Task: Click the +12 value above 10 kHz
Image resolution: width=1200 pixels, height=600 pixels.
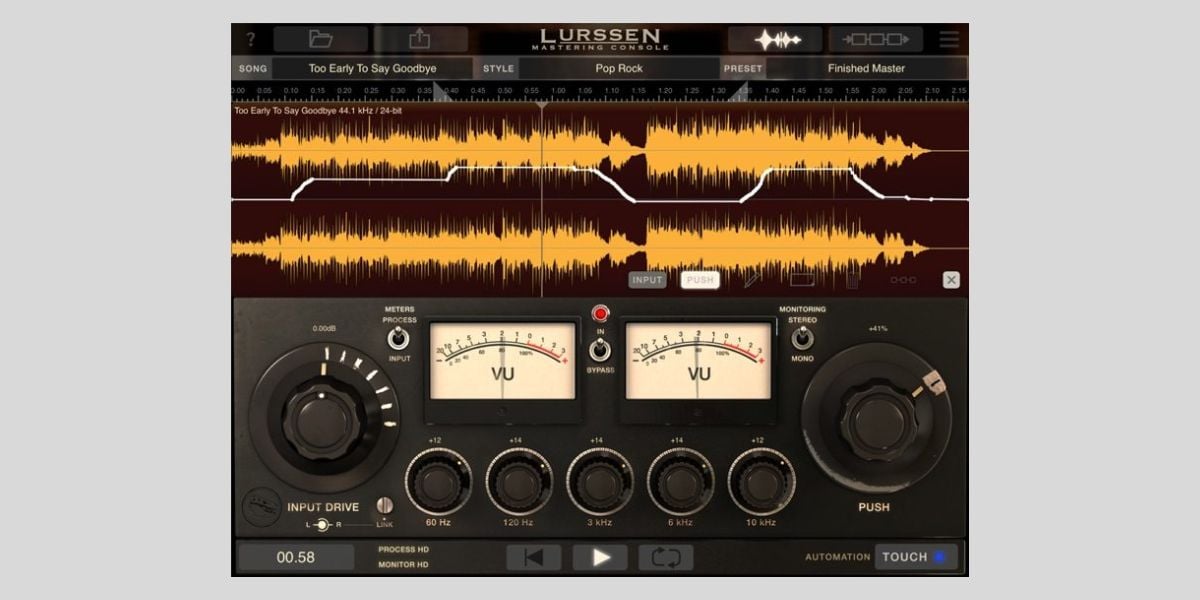Action: tap(758, 441)
